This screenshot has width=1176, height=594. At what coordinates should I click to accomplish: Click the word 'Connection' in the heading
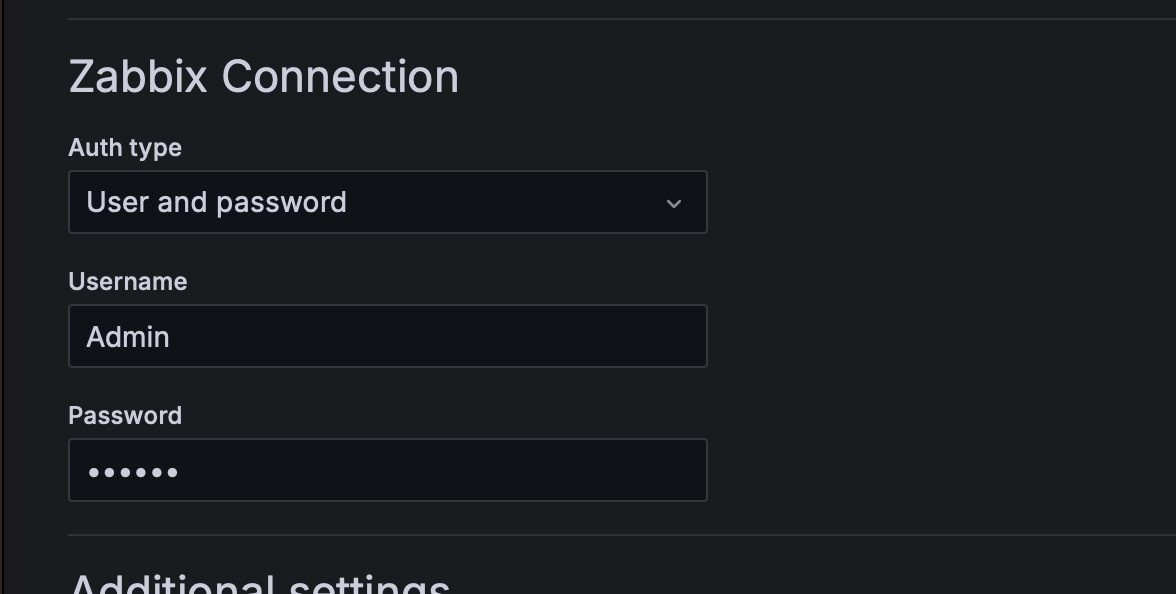[340, 77]
